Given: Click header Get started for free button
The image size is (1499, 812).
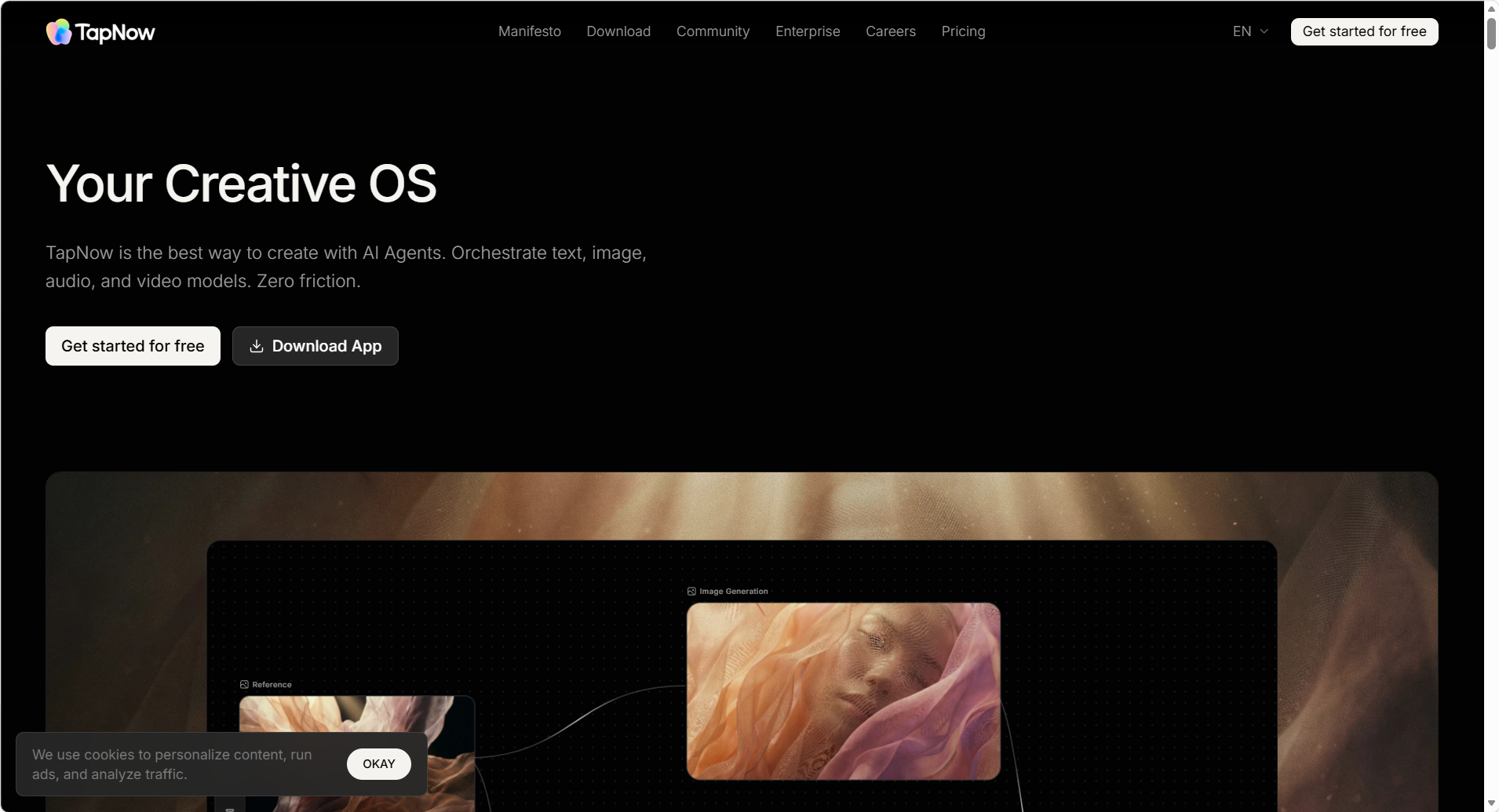Looking at the screenshot, I should pos(1364,31).
